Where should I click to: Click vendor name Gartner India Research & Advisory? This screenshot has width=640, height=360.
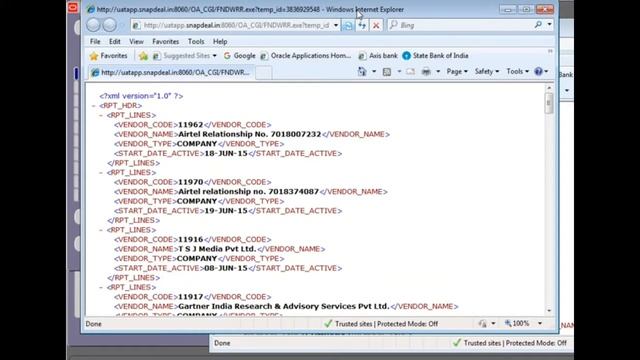click(284, 307)
